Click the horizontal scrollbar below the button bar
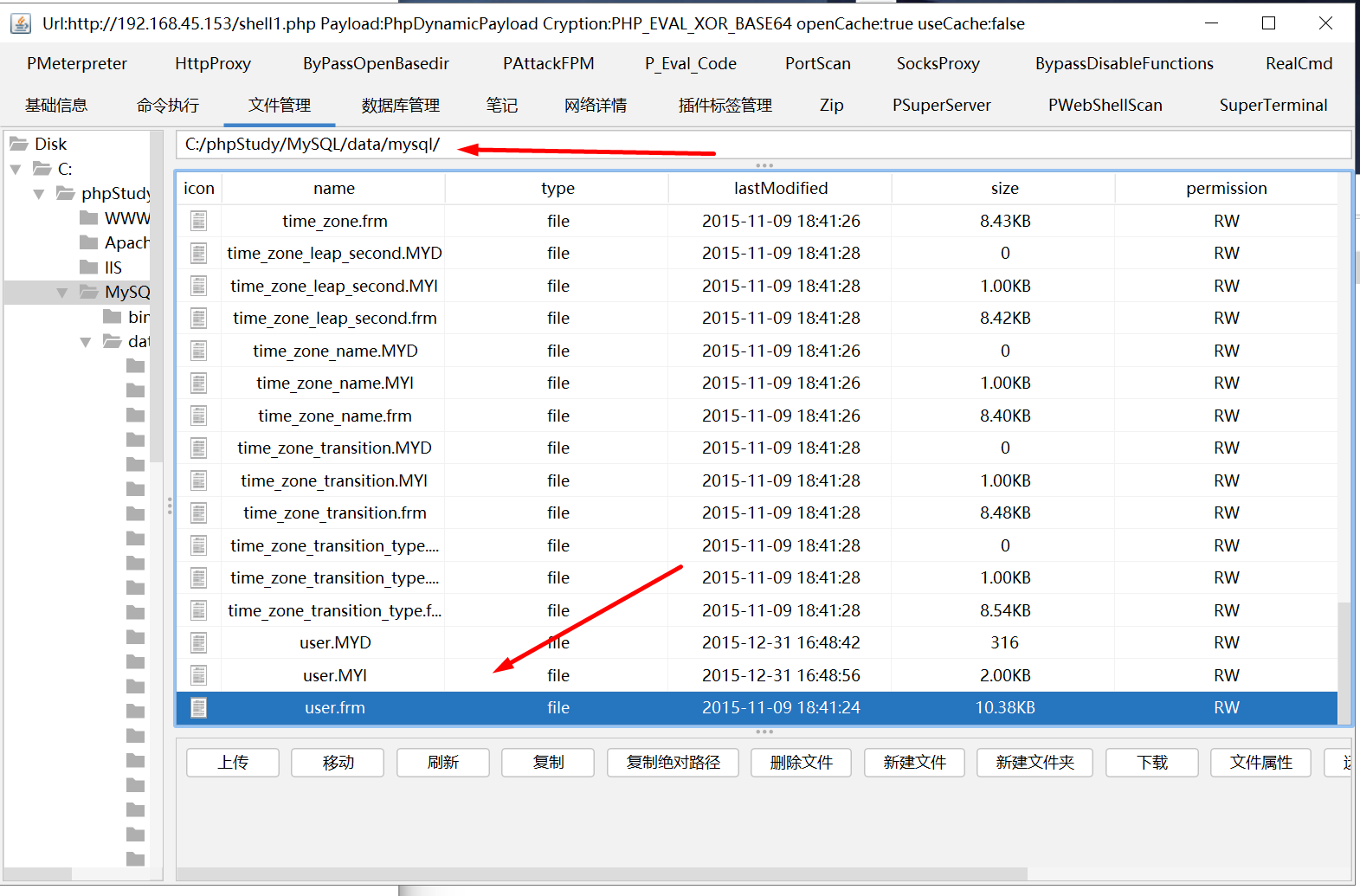Viewport: 1360px width, 896px height. tap(602, 873)
